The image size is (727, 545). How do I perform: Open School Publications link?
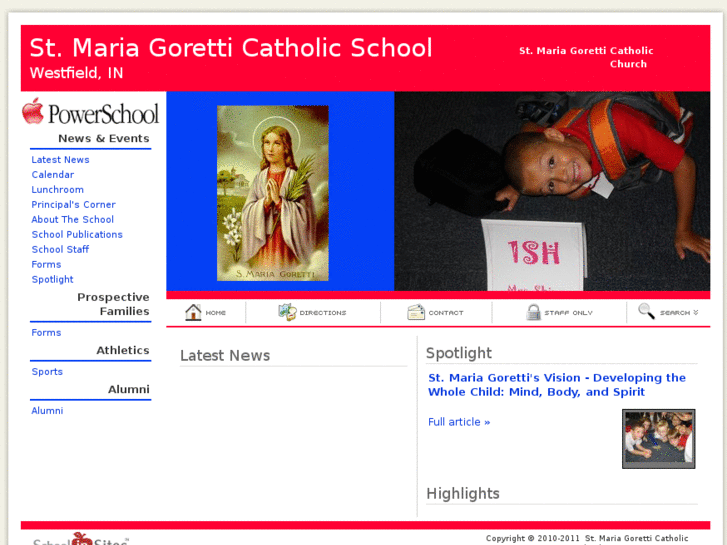click(x=77, y=235)
